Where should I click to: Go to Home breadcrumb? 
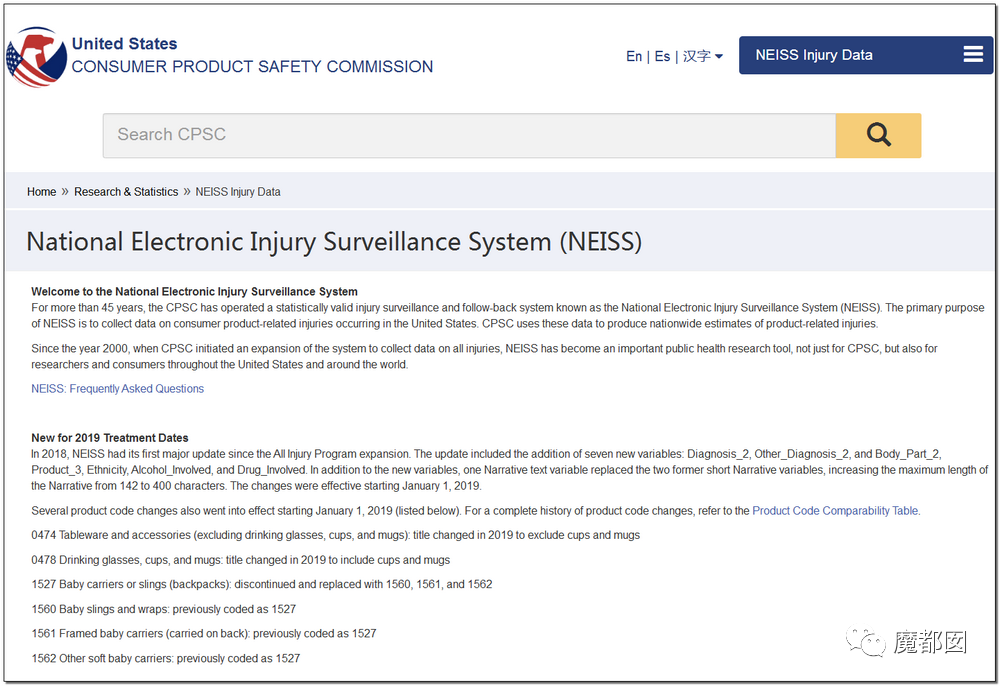click(x=41, y=192)
